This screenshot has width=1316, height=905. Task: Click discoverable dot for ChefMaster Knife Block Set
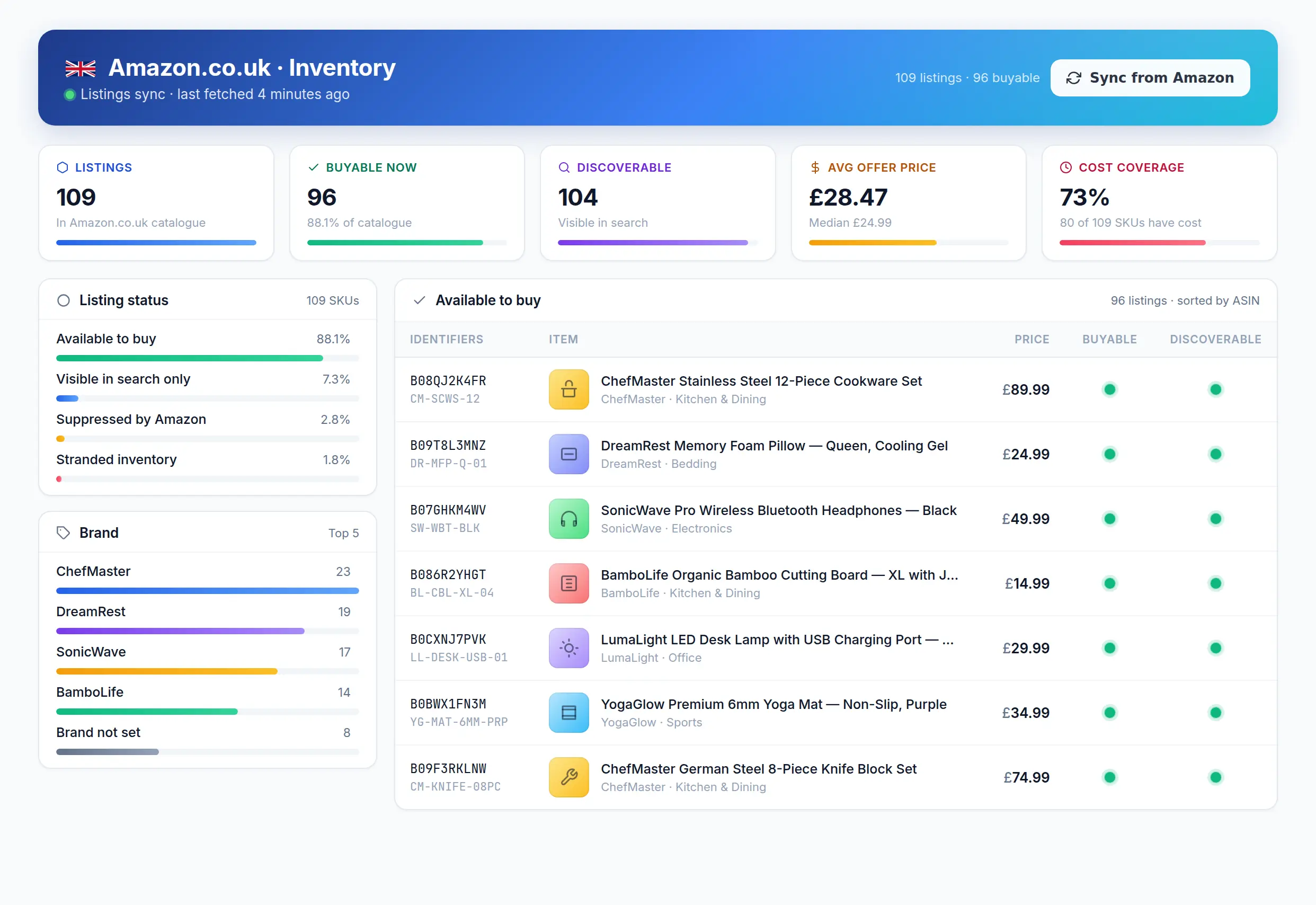1215,777
